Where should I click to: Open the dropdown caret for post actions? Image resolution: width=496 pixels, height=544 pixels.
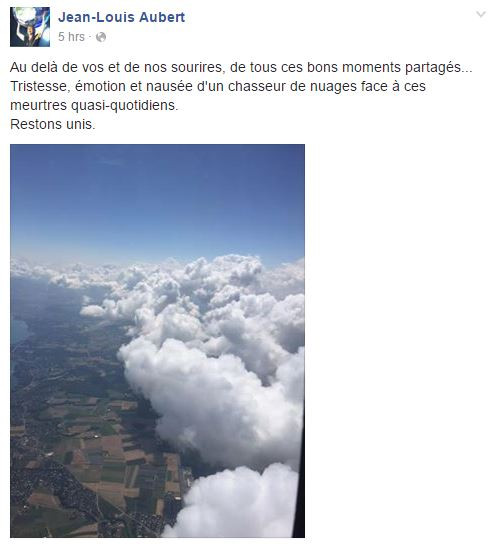(481, 14)
